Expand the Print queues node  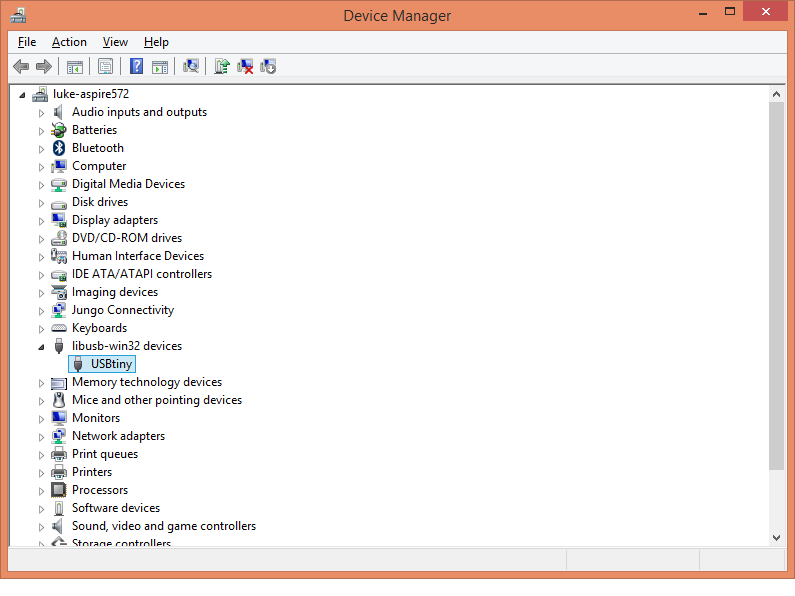pos(41,455)
